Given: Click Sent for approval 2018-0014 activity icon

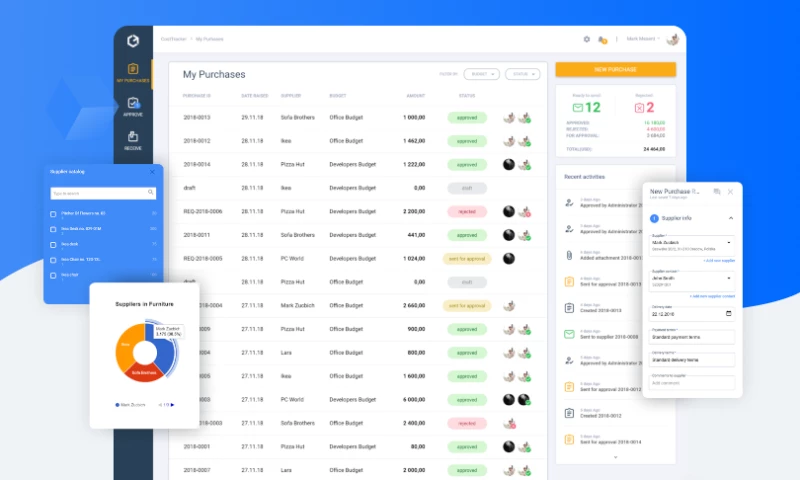Looking at the screenshot, I should click(x=569, y=439).
